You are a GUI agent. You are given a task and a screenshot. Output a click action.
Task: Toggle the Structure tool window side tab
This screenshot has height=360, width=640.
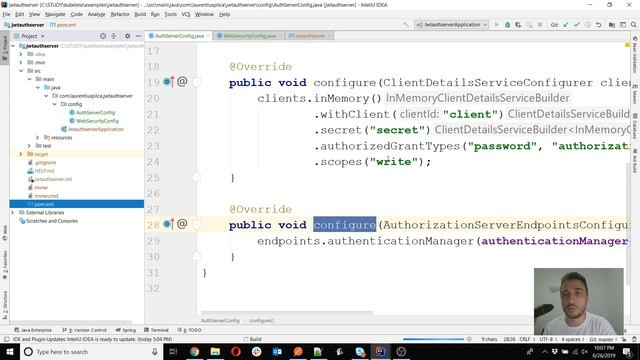(x=5, y=304)
